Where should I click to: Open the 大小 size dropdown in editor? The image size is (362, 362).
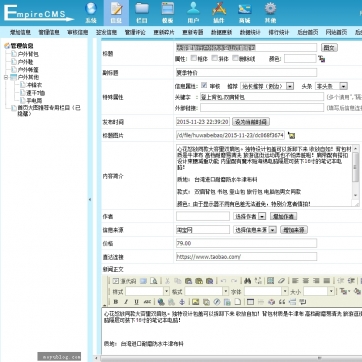pyautogui.click(x=319, y=292)
